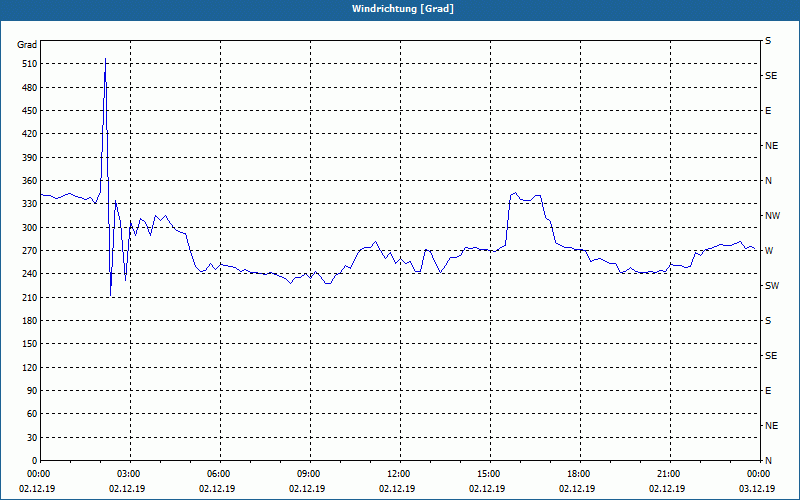Select the 30 degree axis label
Screen dimensions: 800x500
point(32,438)
